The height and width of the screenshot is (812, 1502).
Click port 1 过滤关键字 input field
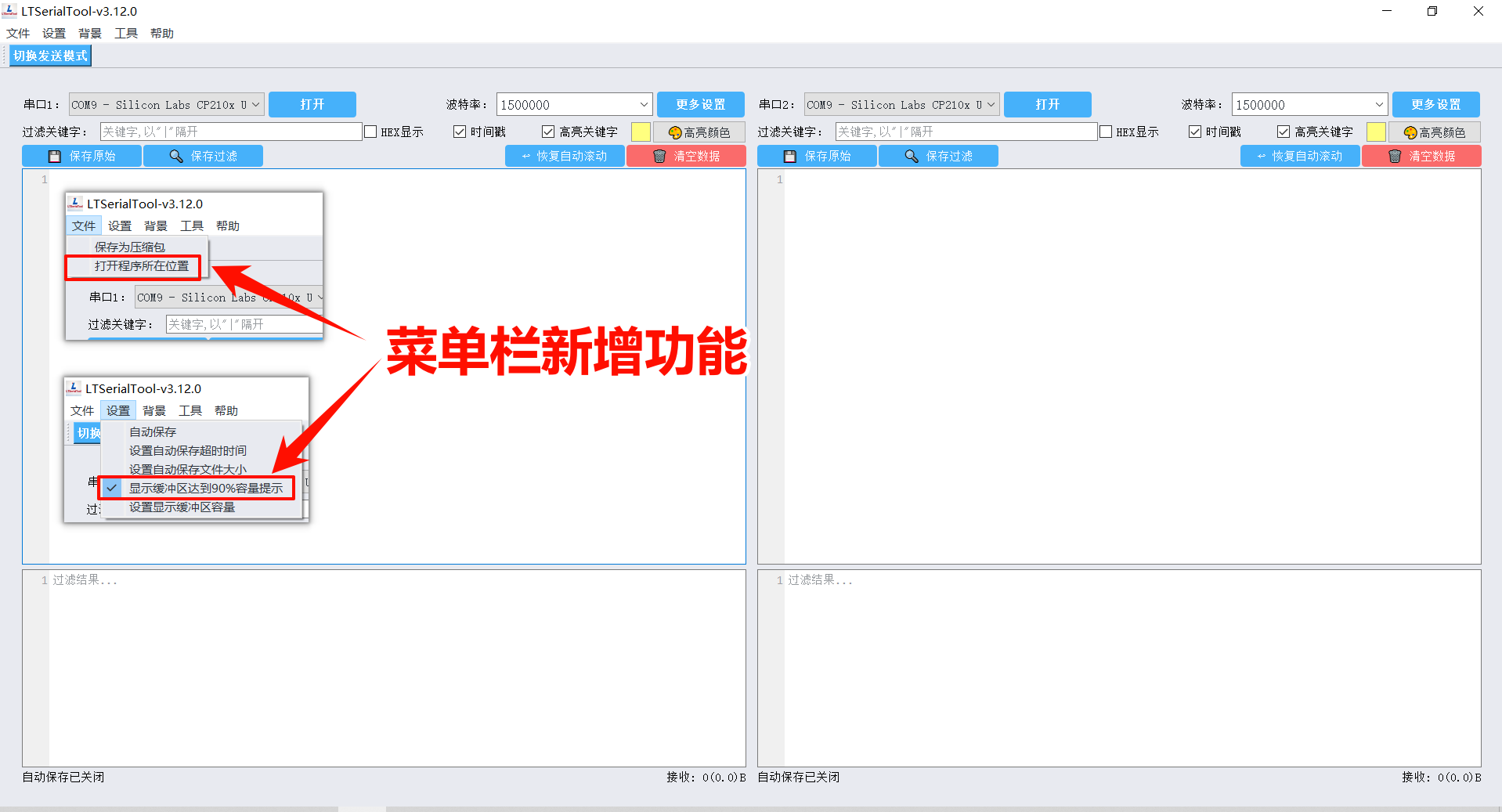[x=231, y=132]
